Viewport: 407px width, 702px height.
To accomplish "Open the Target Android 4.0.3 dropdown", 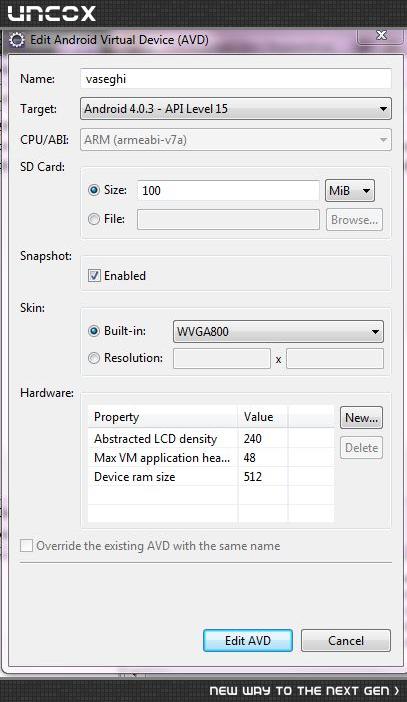I will (236, 109).
